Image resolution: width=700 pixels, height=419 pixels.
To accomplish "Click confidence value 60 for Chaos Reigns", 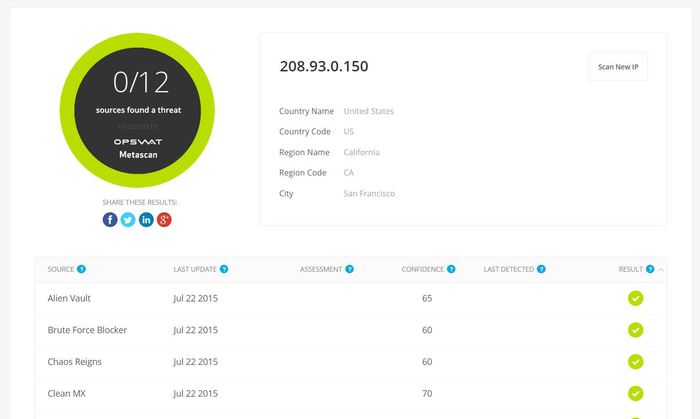I will (427, 361).
